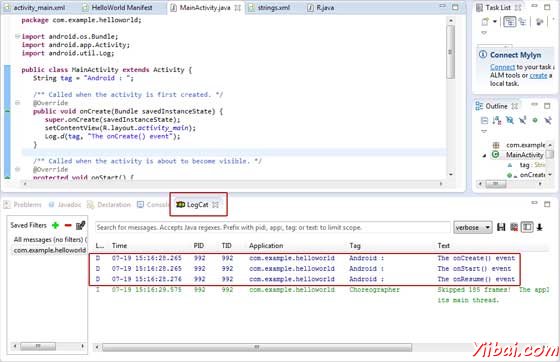Toggle scroll lock with the down arrow icon
The image size is (560, 362).
540,227
